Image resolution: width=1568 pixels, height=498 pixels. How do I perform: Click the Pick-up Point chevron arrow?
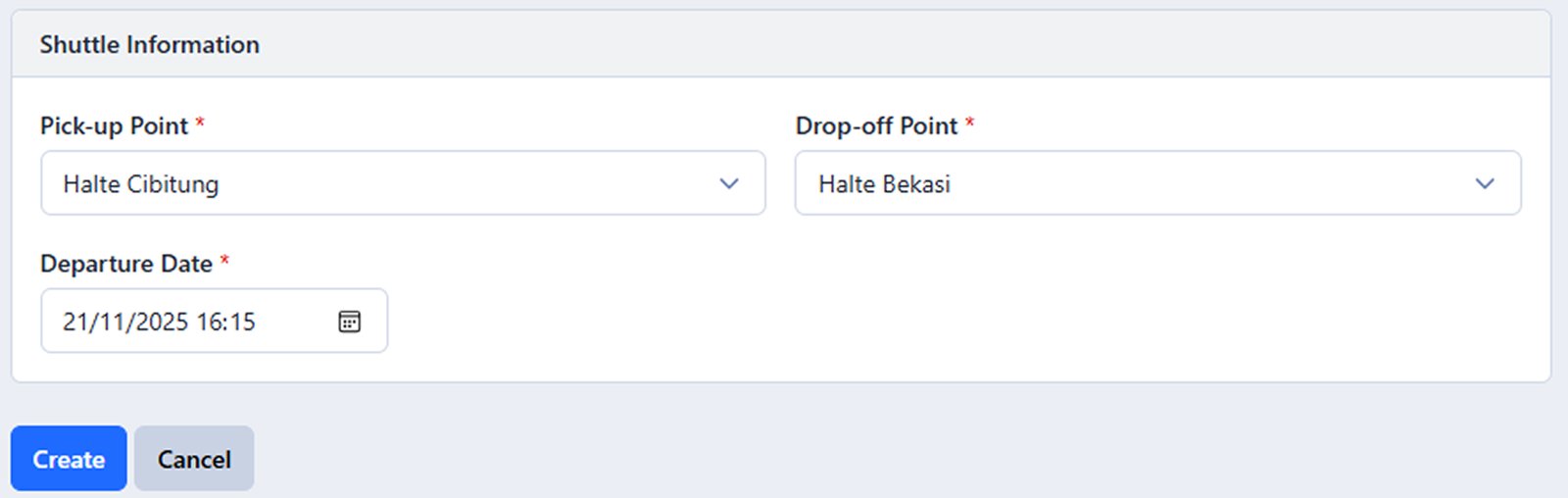[x=729, y=183]
